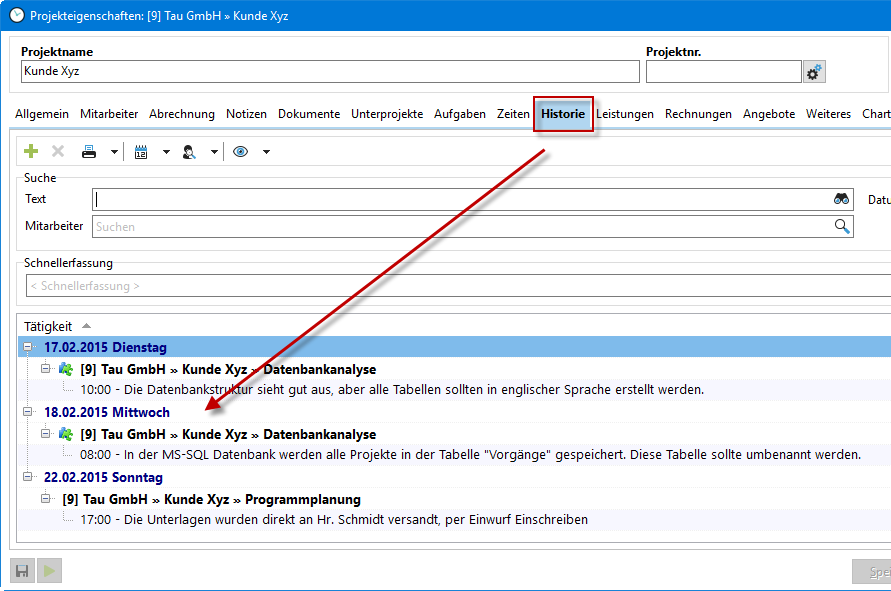Click the Schnellerfassung quick entry field
Screen dimensions: 891x591
[x=457, y=286]
